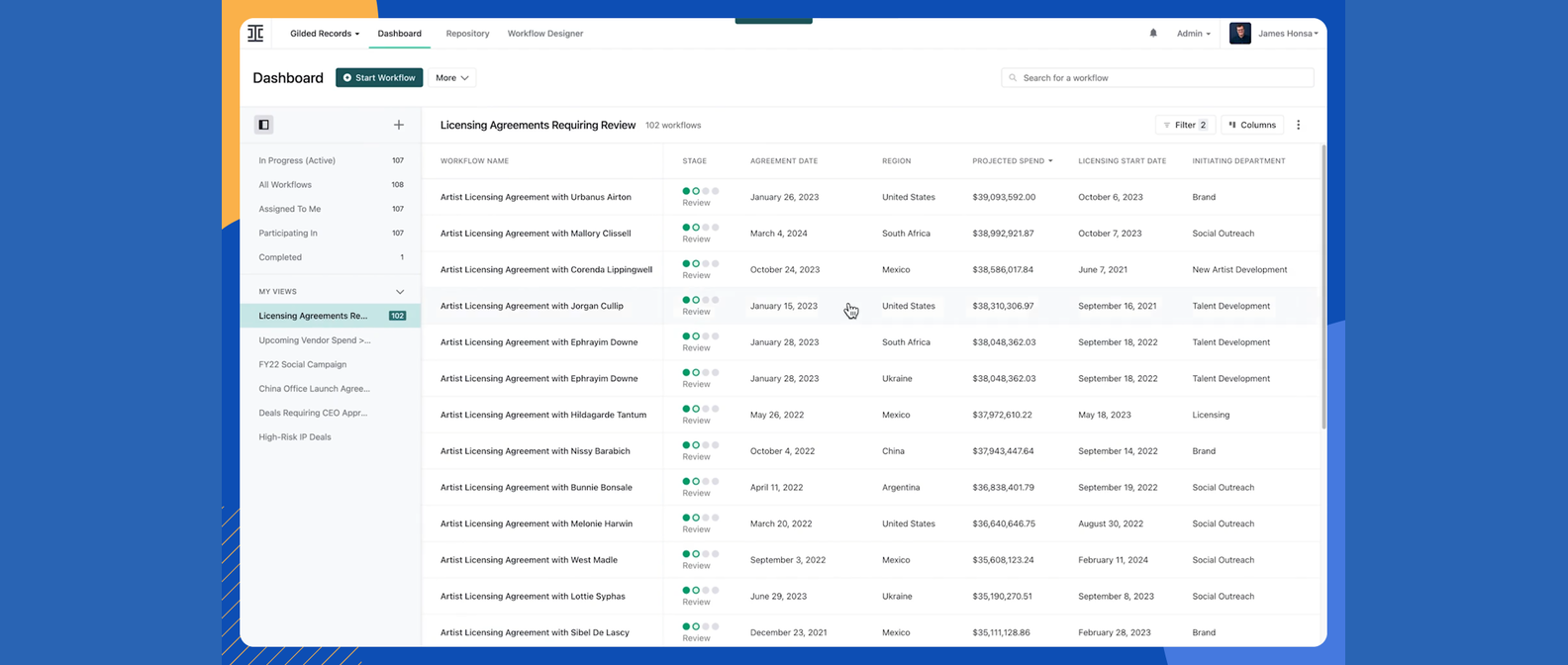Image resolution: width=1568 pixels, height=665 pixels.
Task: Click the Workflow Name column header
Action: click(x=474, y=160)
